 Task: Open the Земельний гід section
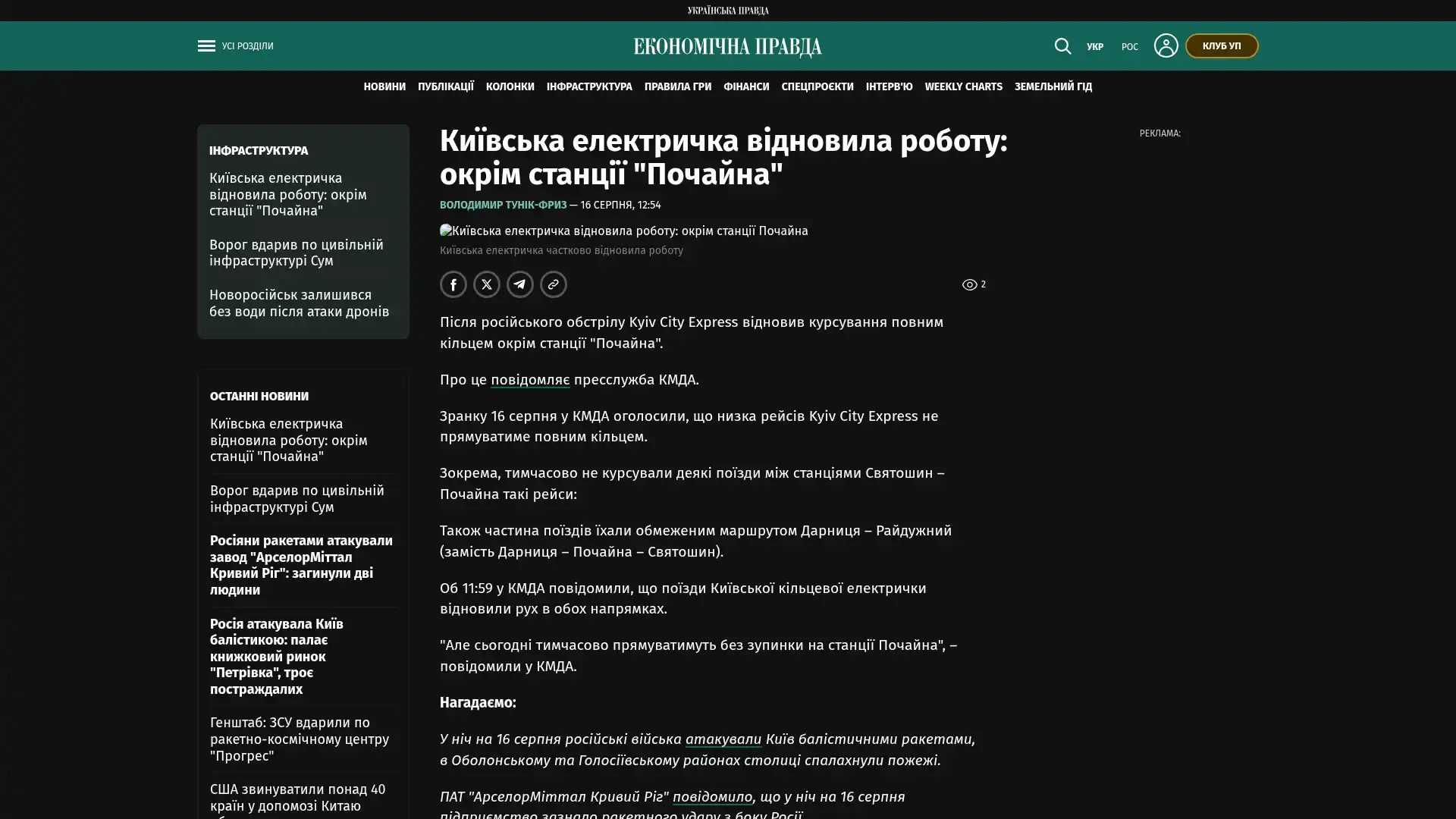point(1053,86)
